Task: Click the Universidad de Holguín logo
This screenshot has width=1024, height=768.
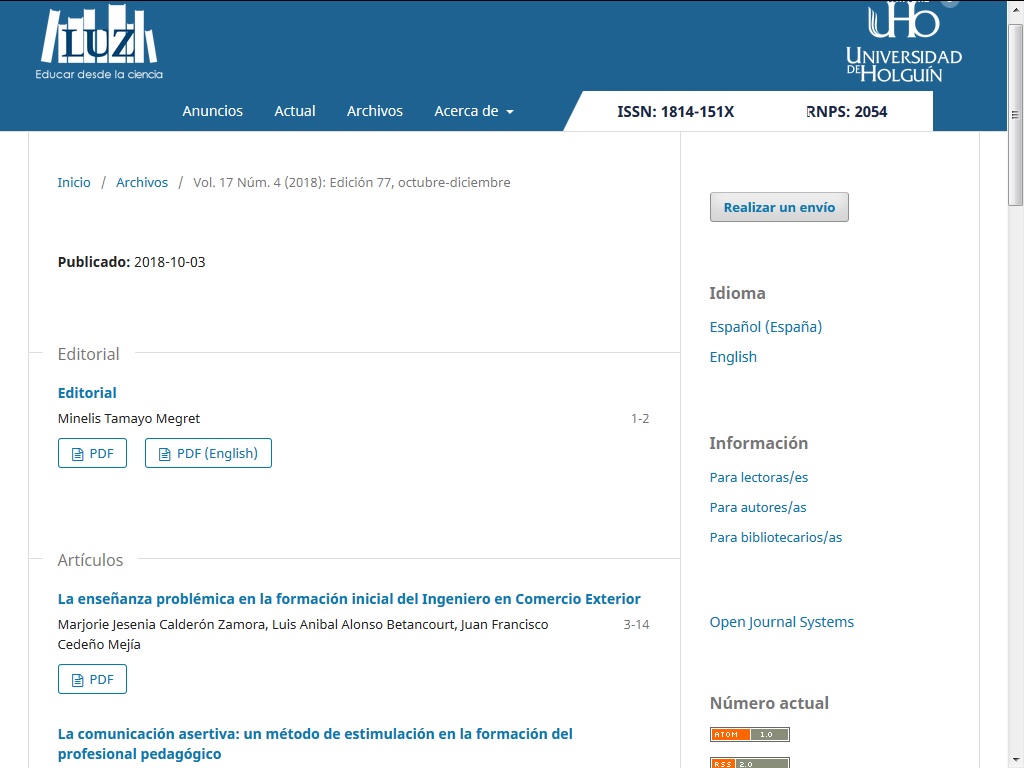Action: pyautogui.click(x=903, y=45)
